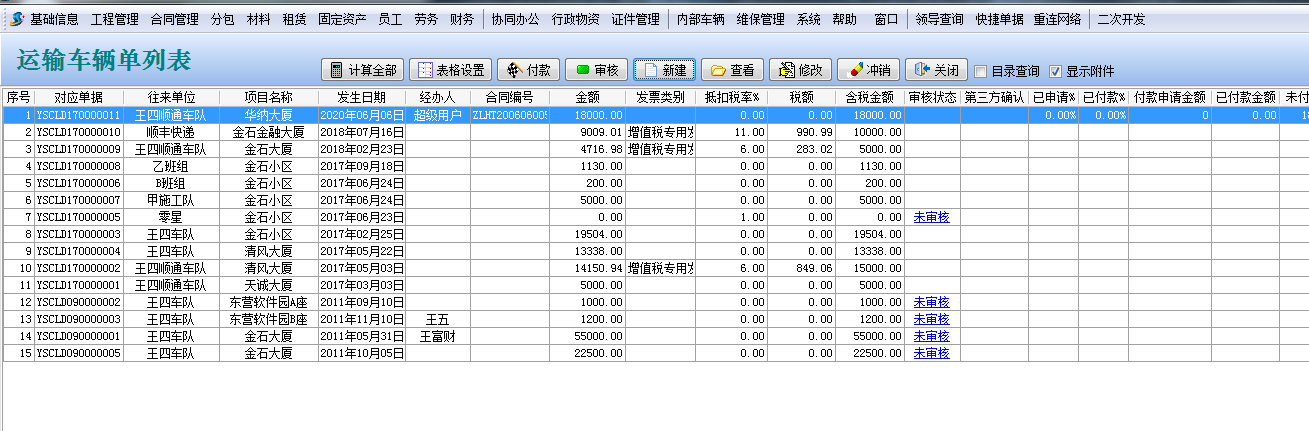
Task: Click the 查看 view button
Action: pos(732,70)
